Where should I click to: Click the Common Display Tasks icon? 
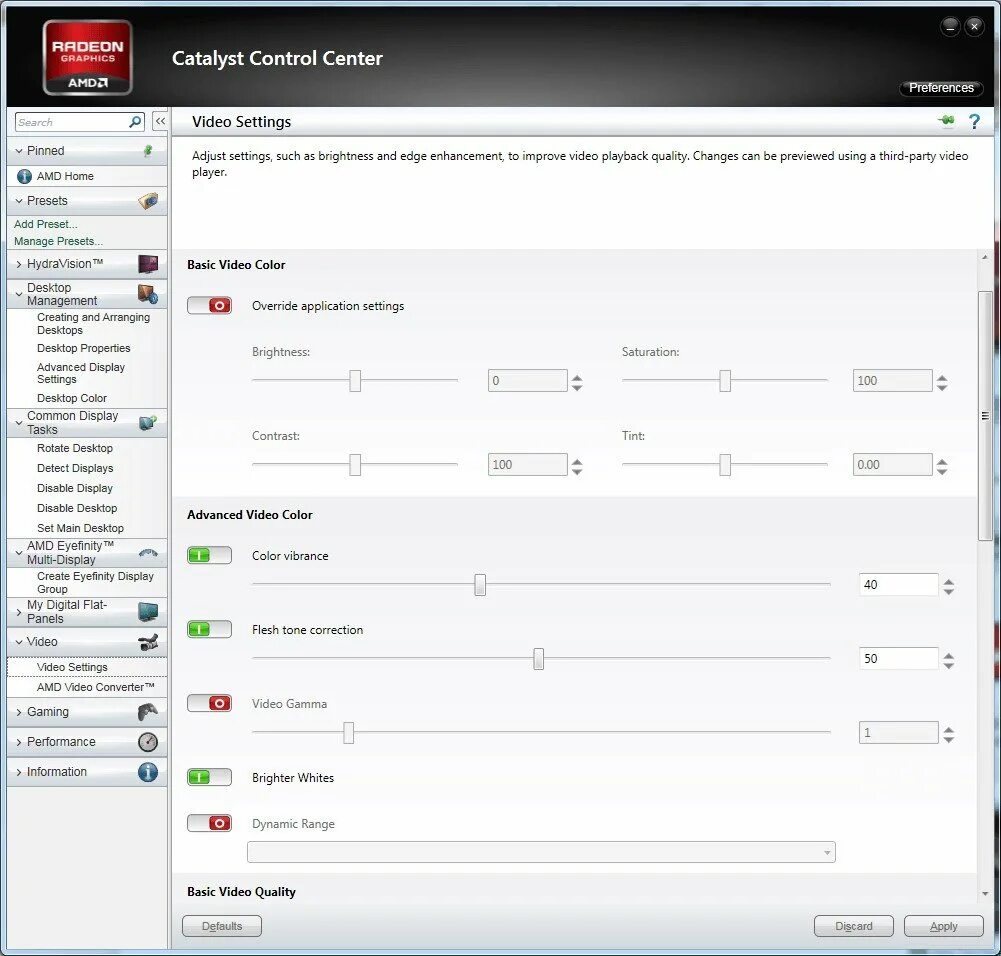coord(148,422)
